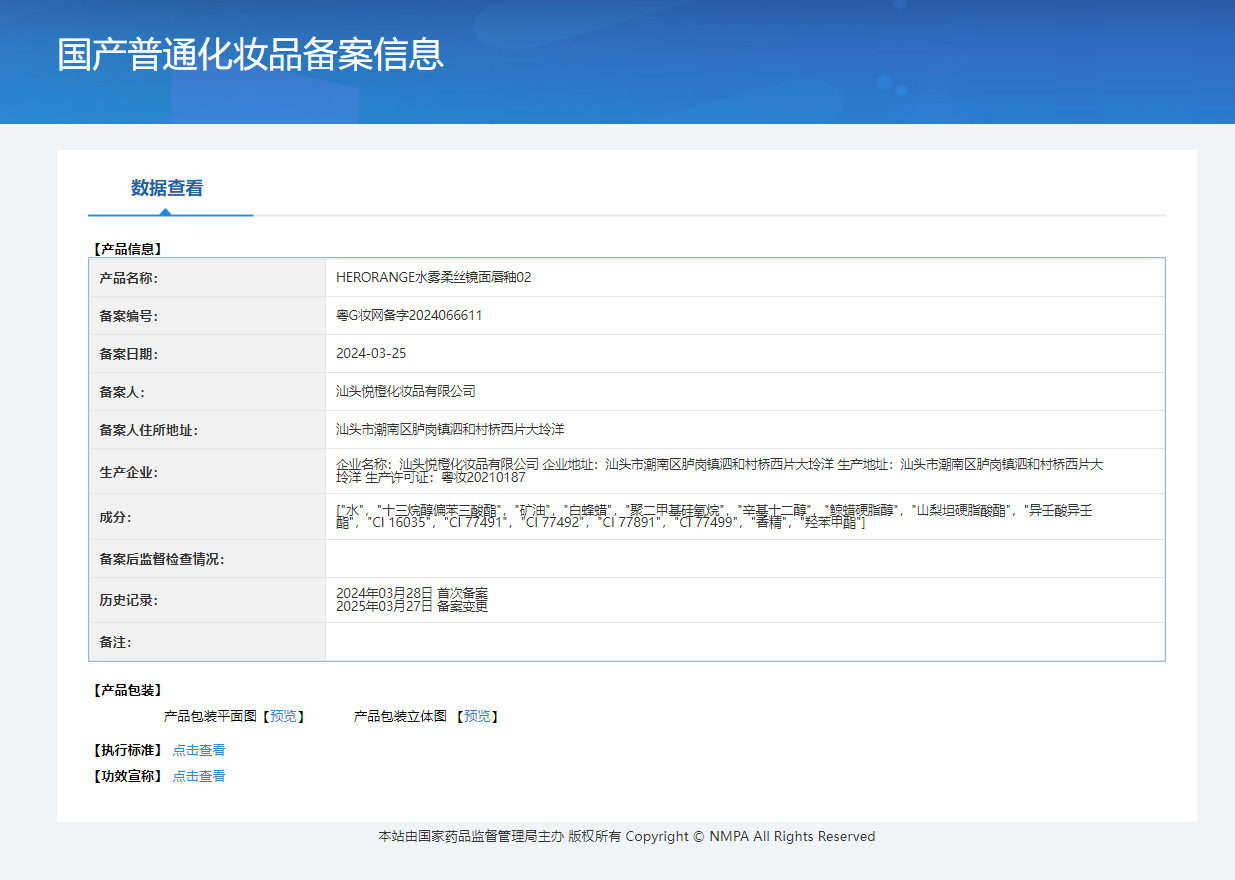Click the 【产品信息】 section heading
The image size is (1235, 880).
(x=127, y=249)
